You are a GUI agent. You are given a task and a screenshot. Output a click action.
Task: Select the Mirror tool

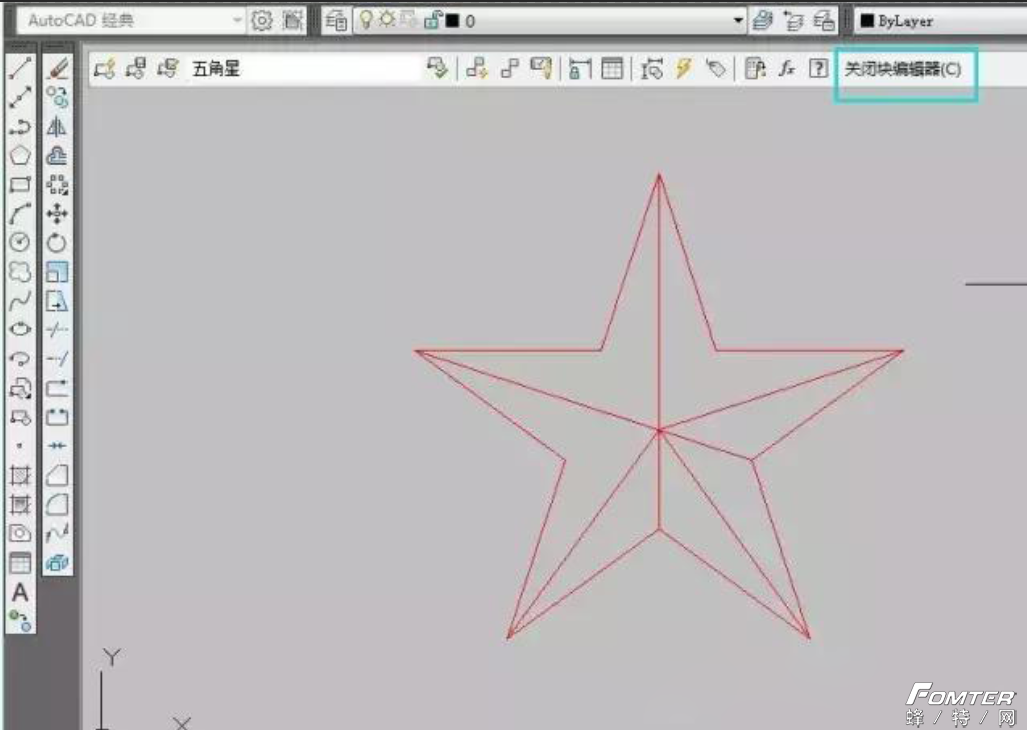click(x=57, y=126)
